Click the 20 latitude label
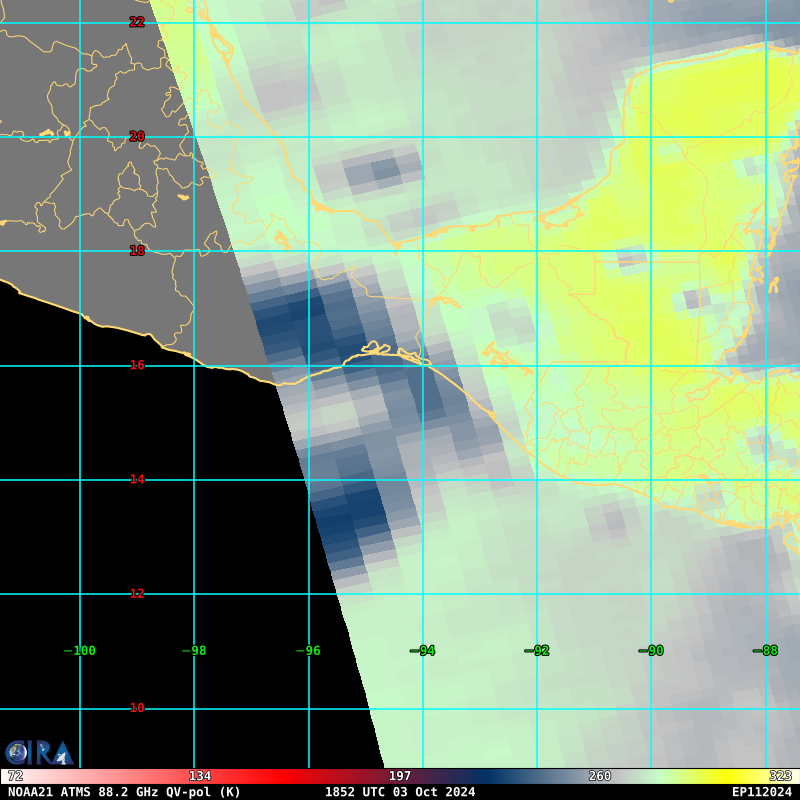Image resolution: width=800 pixels, height=800 pixels. tap(137, 136)
